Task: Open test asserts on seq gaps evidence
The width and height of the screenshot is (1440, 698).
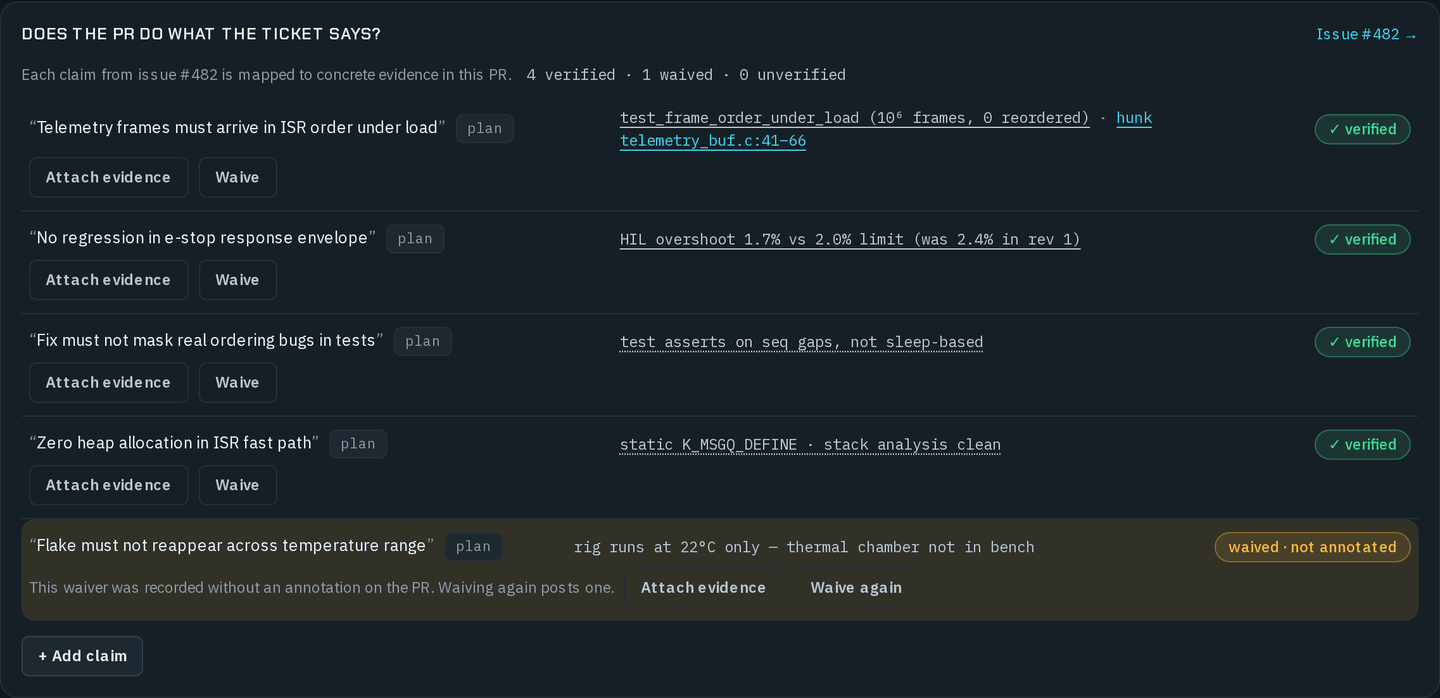Action: 801,342
